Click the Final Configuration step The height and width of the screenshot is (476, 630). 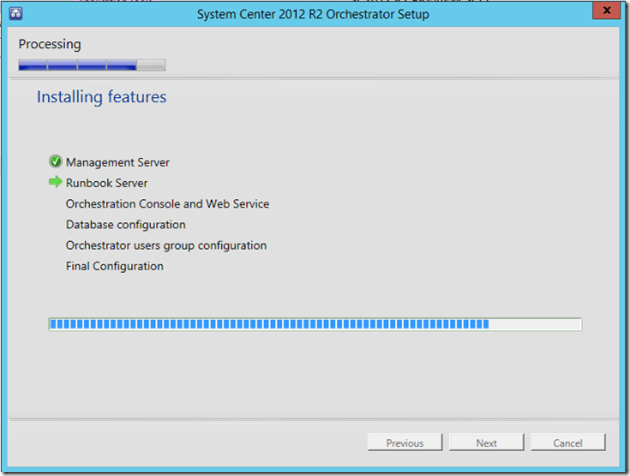point(114,267)
